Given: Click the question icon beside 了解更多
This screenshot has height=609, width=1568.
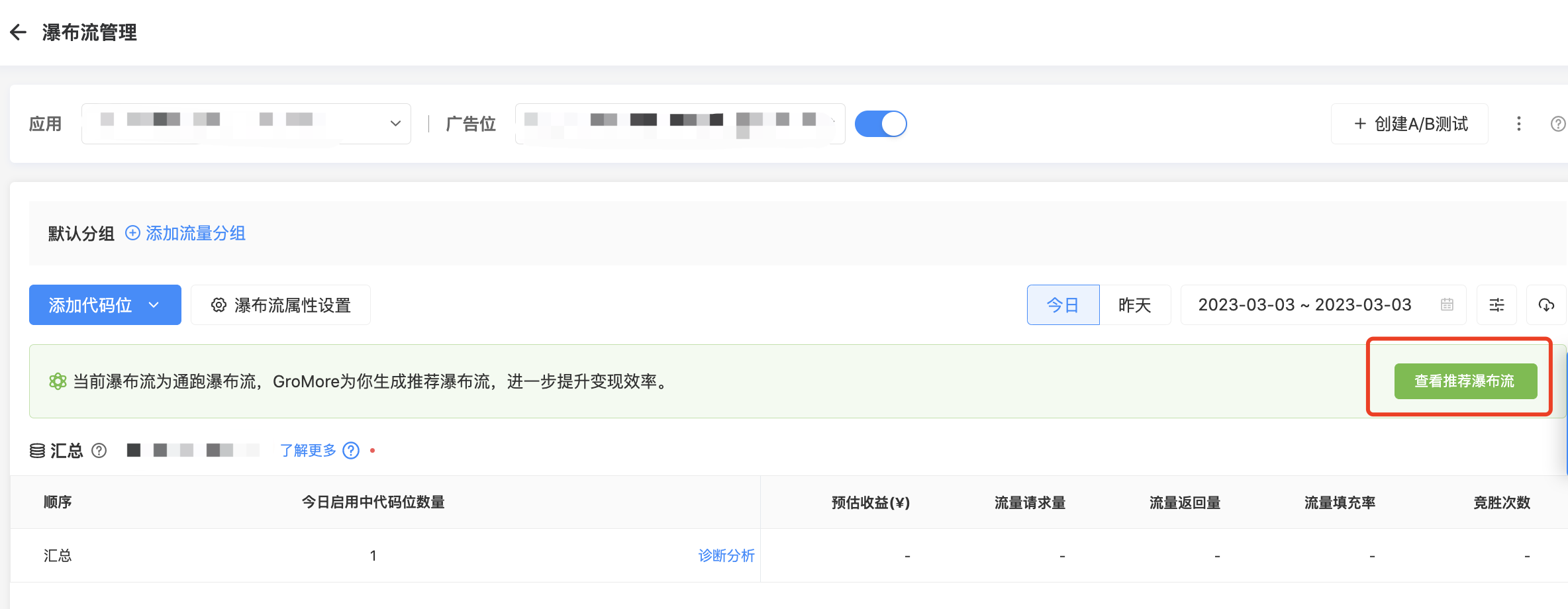Looking at the screenshot, I should (351, 451).
